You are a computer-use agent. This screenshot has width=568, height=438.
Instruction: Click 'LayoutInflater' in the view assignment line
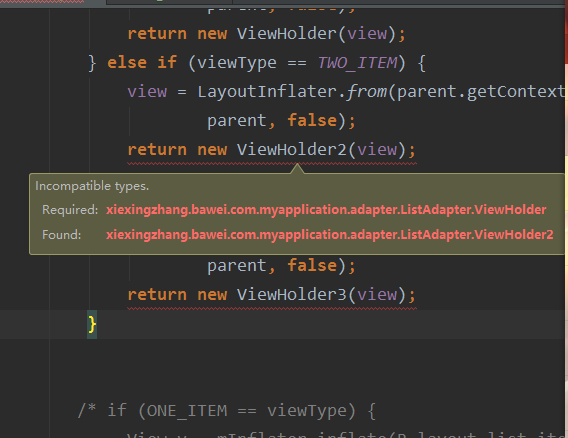pos(267,92)
